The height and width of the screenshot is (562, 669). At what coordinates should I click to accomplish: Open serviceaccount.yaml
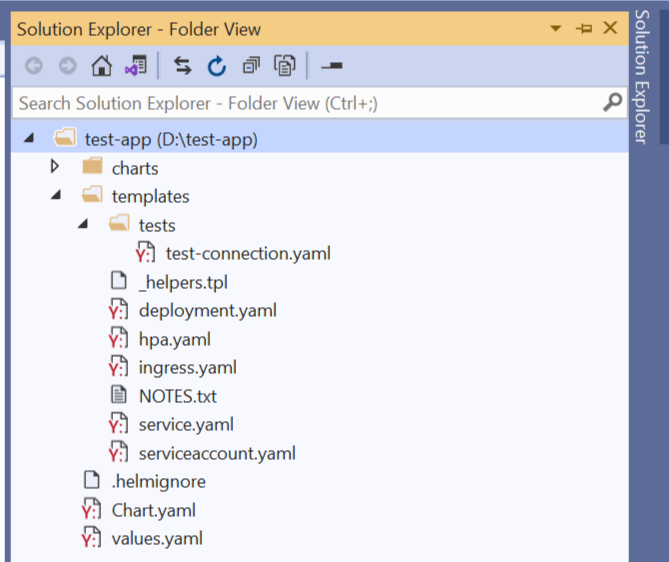pos(217,453)
